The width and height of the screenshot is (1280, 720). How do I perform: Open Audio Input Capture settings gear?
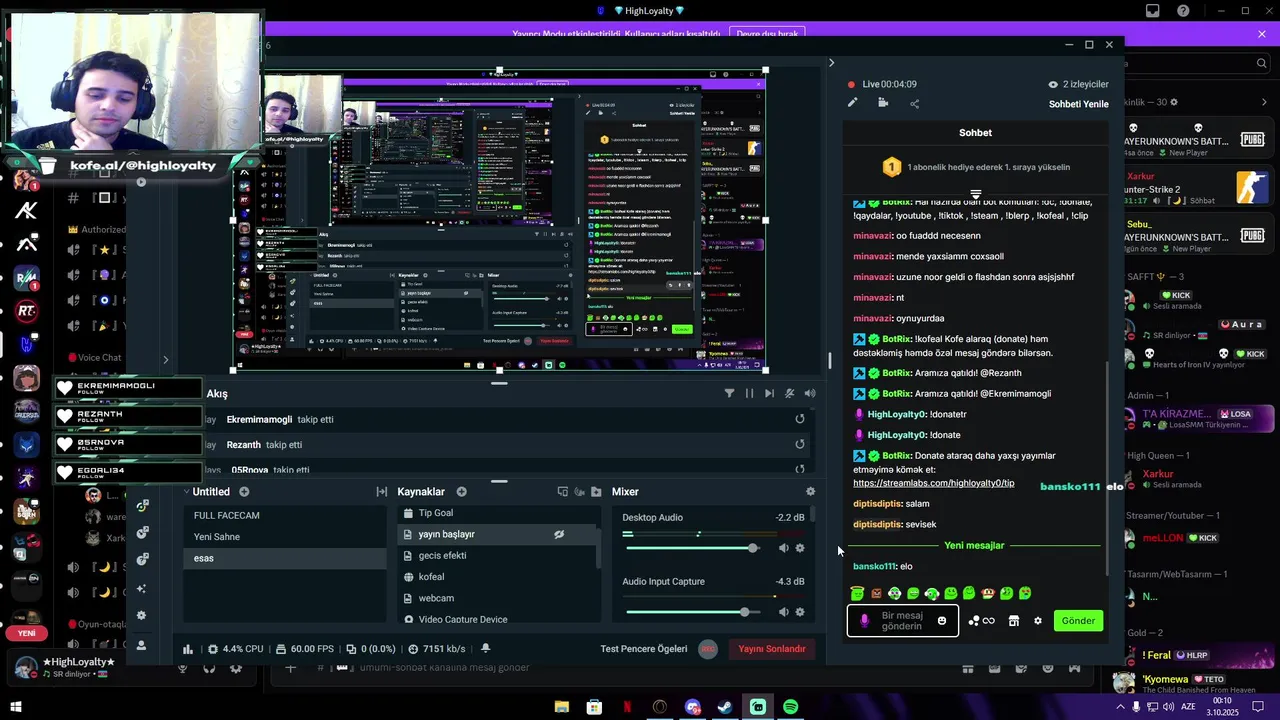pyautogui.click(x=800, y=612)
